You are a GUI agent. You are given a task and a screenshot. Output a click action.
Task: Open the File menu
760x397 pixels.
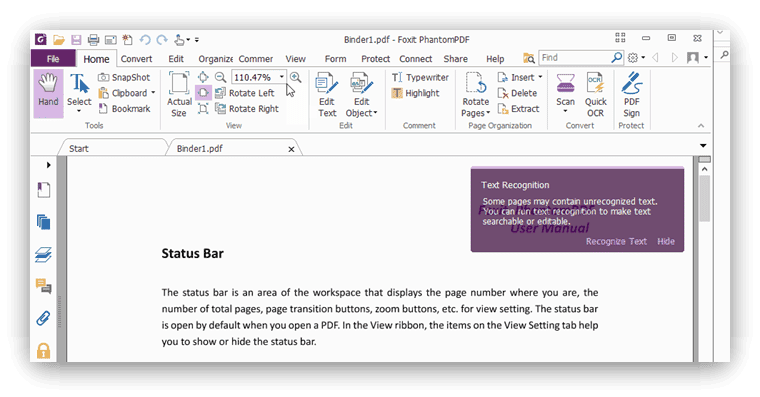click(x=53, y=59)
